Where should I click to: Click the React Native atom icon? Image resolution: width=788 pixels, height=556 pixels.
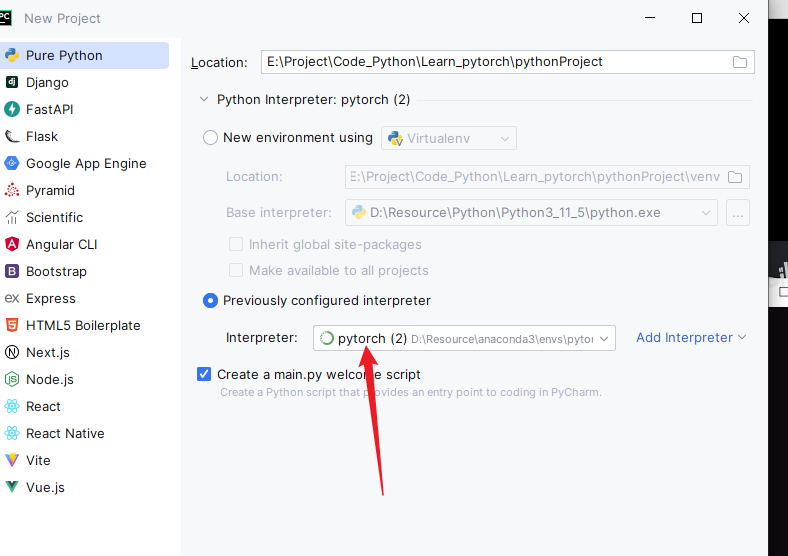coord(12,433)
